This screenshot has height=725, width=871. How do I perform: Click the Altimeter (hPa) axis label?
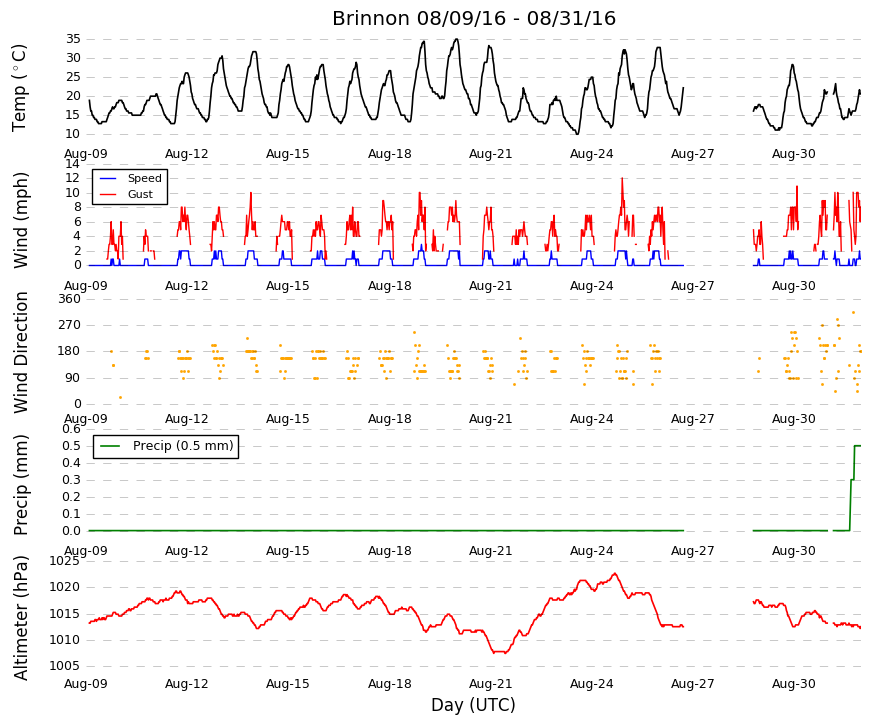point(21,618)
